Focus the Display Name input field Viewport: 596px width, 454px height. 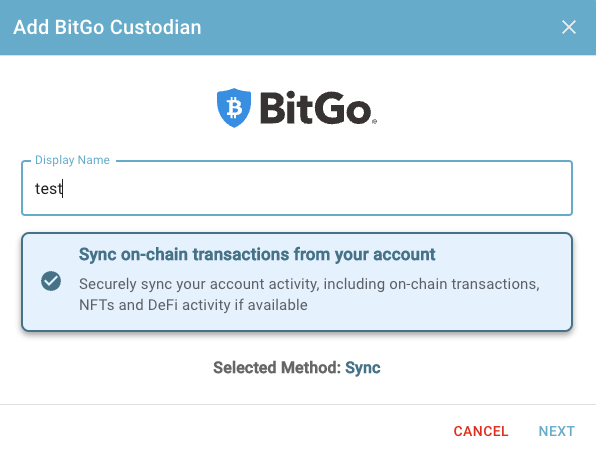pyautogui.click(x=297, y=188)
